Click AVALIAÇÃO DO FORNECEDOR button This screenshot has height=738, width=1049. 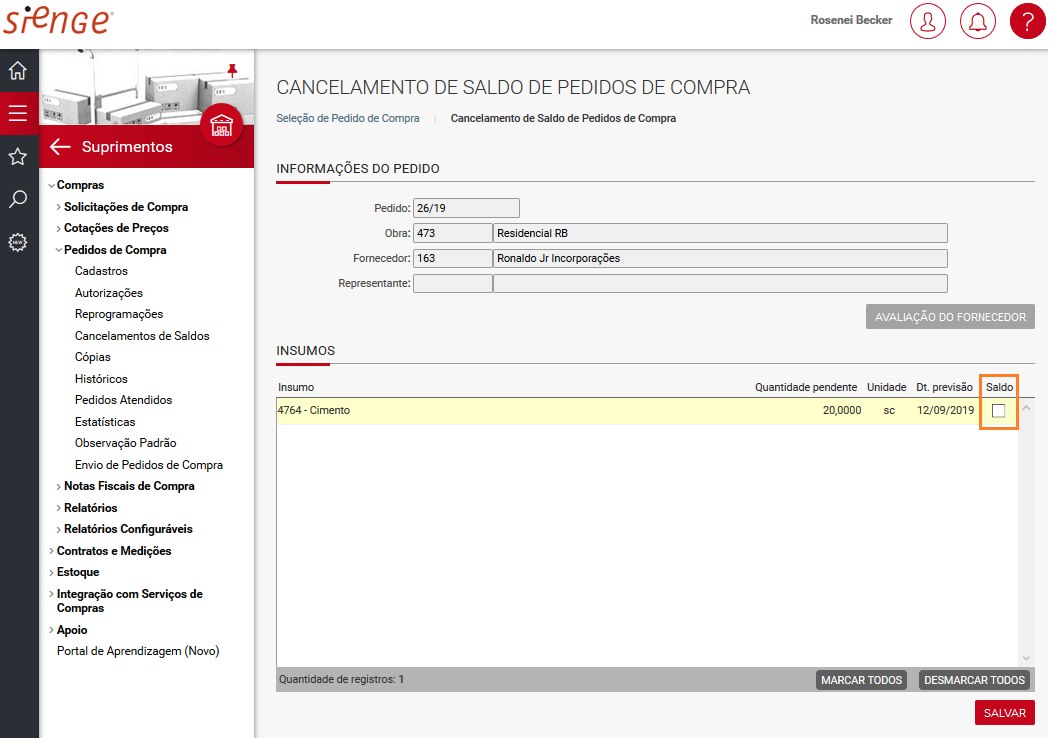(x=950, y=317)
